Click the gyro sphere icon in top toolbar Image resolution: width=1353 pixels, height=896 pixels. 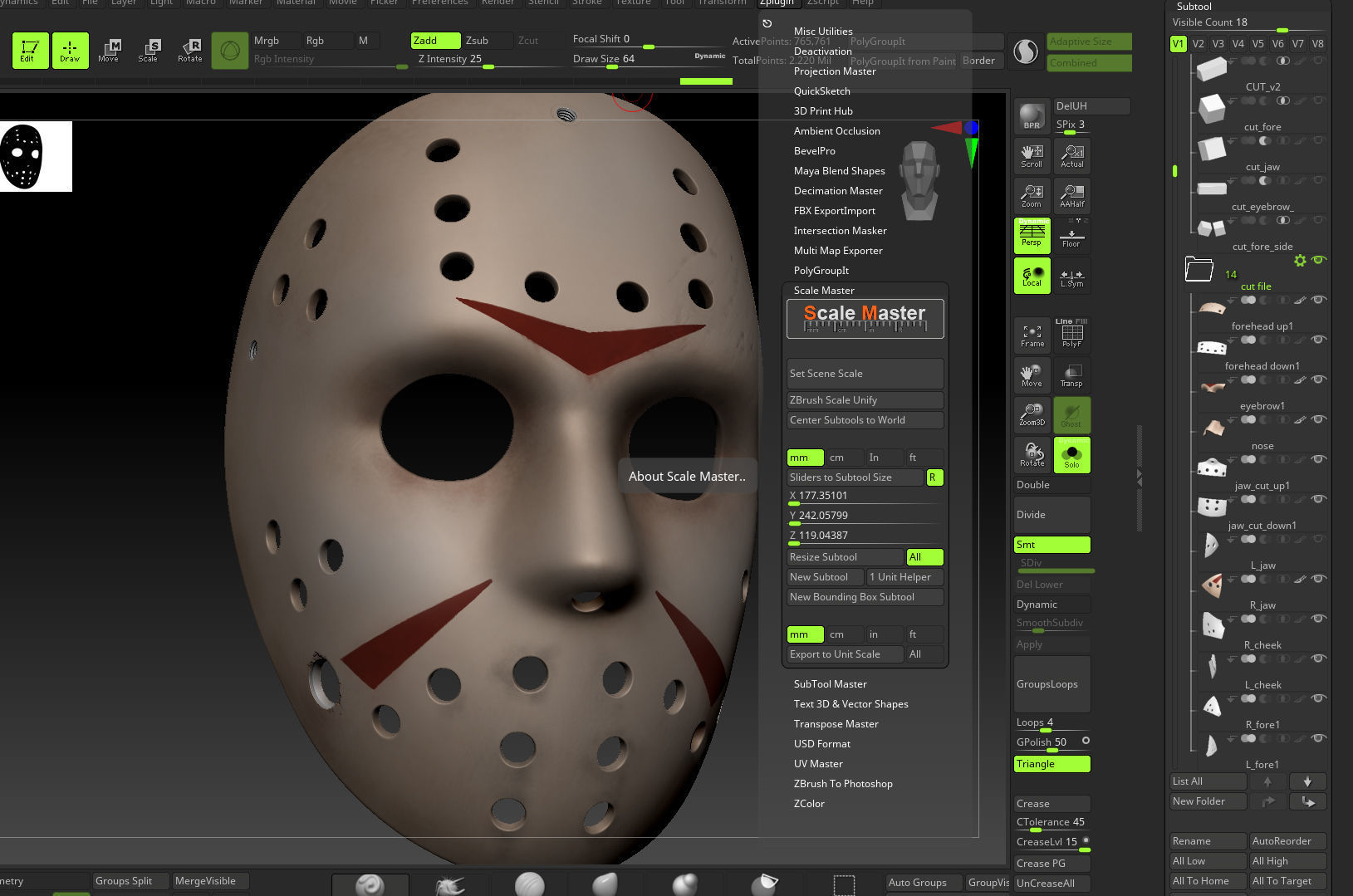(230, 51)
